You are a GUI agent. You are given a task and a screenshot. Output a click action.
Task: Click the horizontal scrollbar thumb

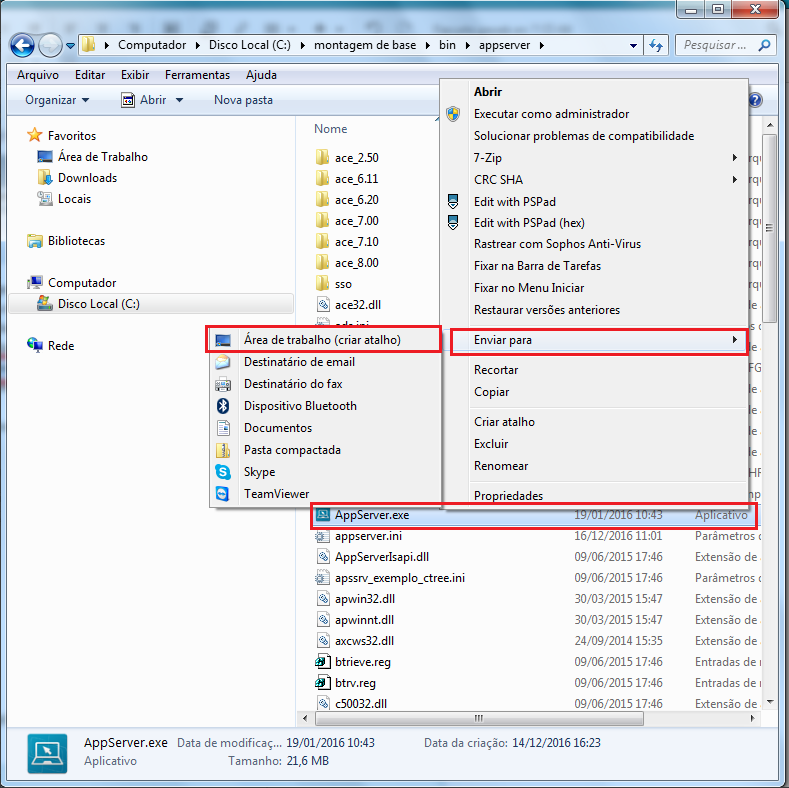click(x=479, y=718)
